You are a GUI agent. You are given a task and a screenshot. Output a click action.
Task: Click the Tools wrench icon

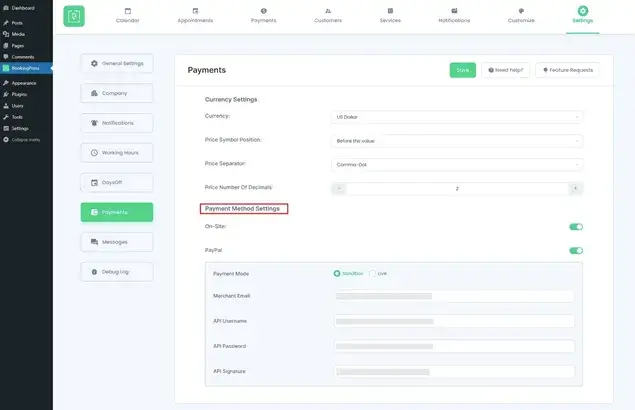(6, 117)
